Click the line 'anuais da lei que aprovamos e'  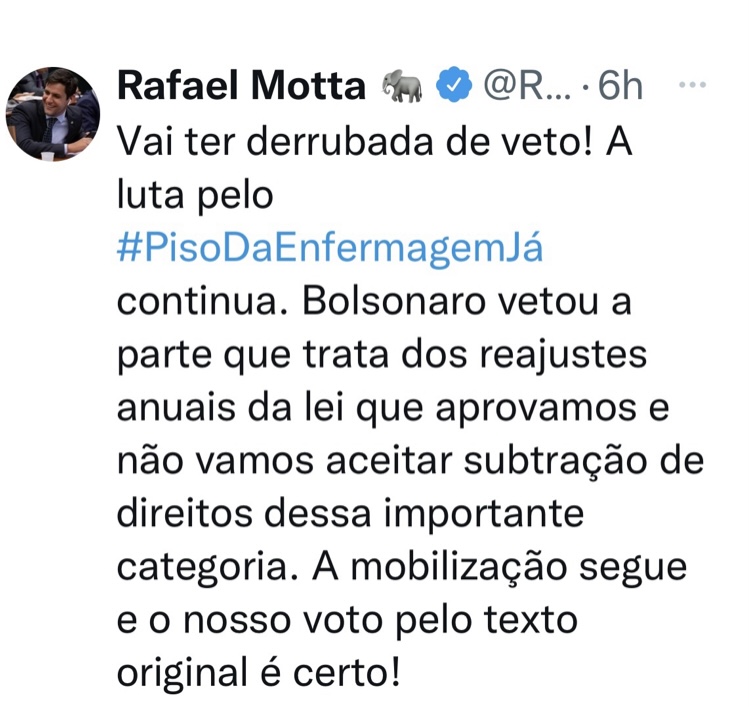pyautogui.click(x=393, y=409)
